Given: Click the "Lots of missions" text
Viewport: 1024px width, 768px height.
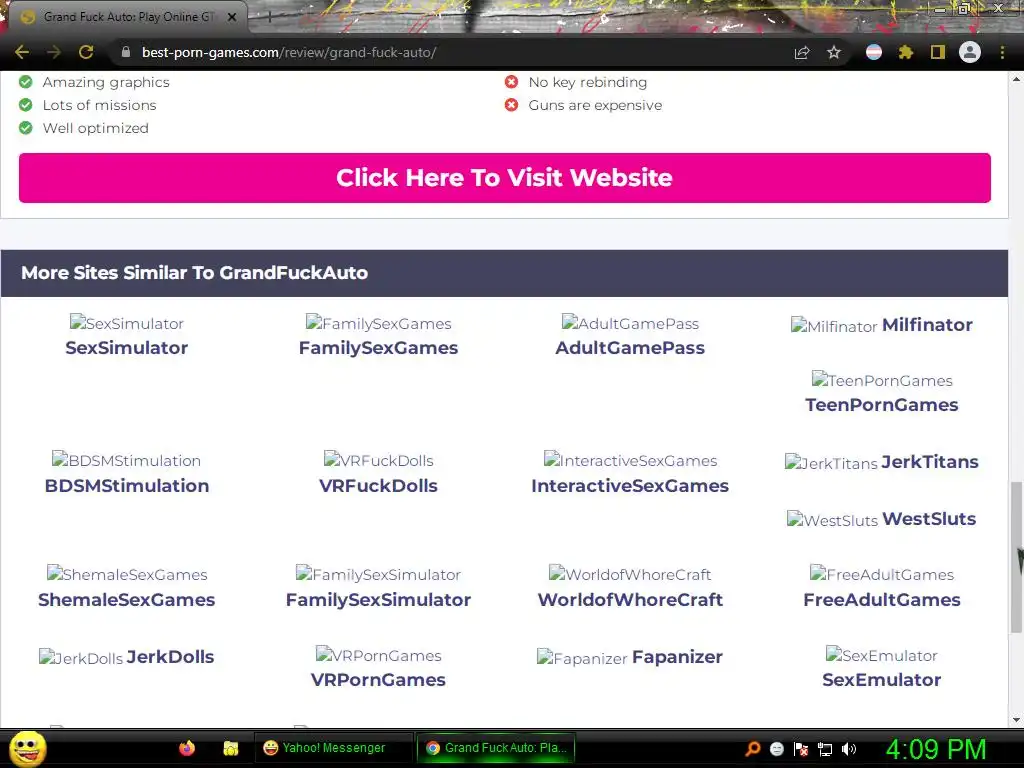Looking at the screenshot, I should tap(99, 105).
